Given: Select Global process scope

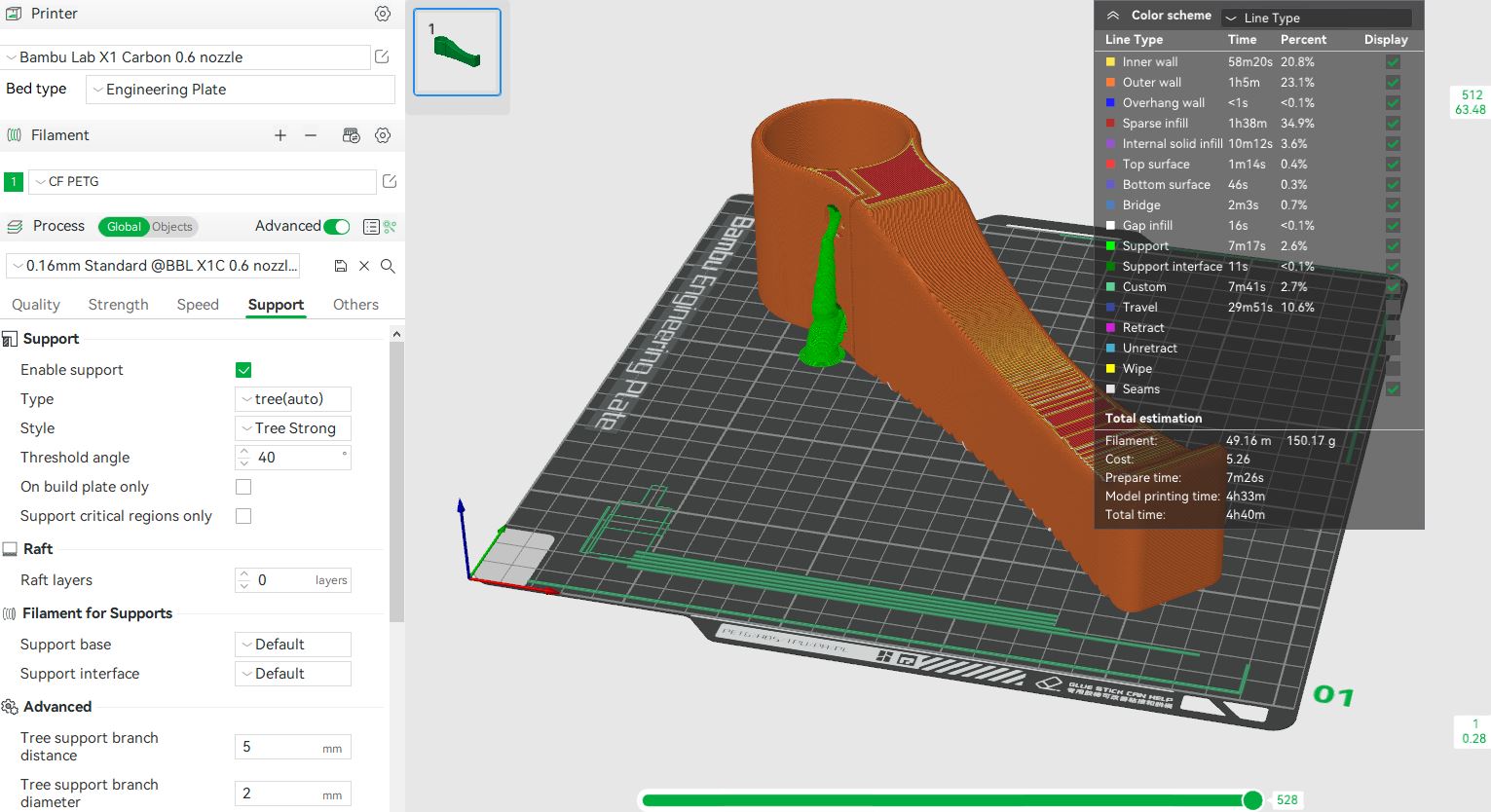Looking at the screenshot, I should pos(124,227).
